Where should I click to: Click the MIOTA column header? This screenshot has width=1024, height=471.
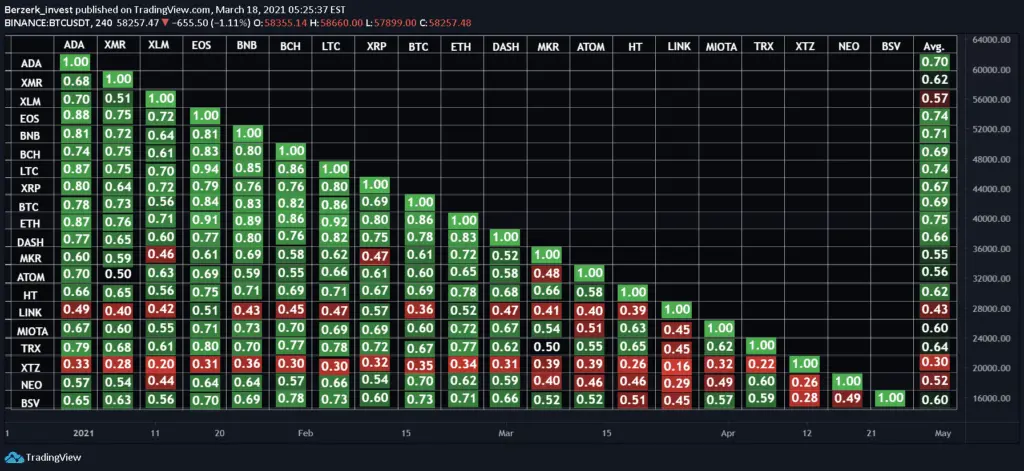[721, 46]
